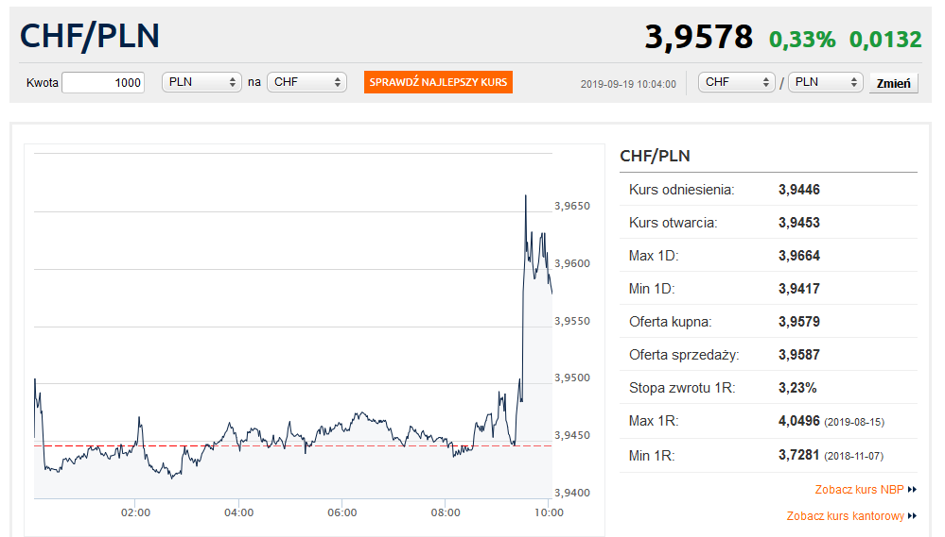Open the CHF base pair dropdown
The height and width of the screenshot is (537, 945).
point(736,82)
